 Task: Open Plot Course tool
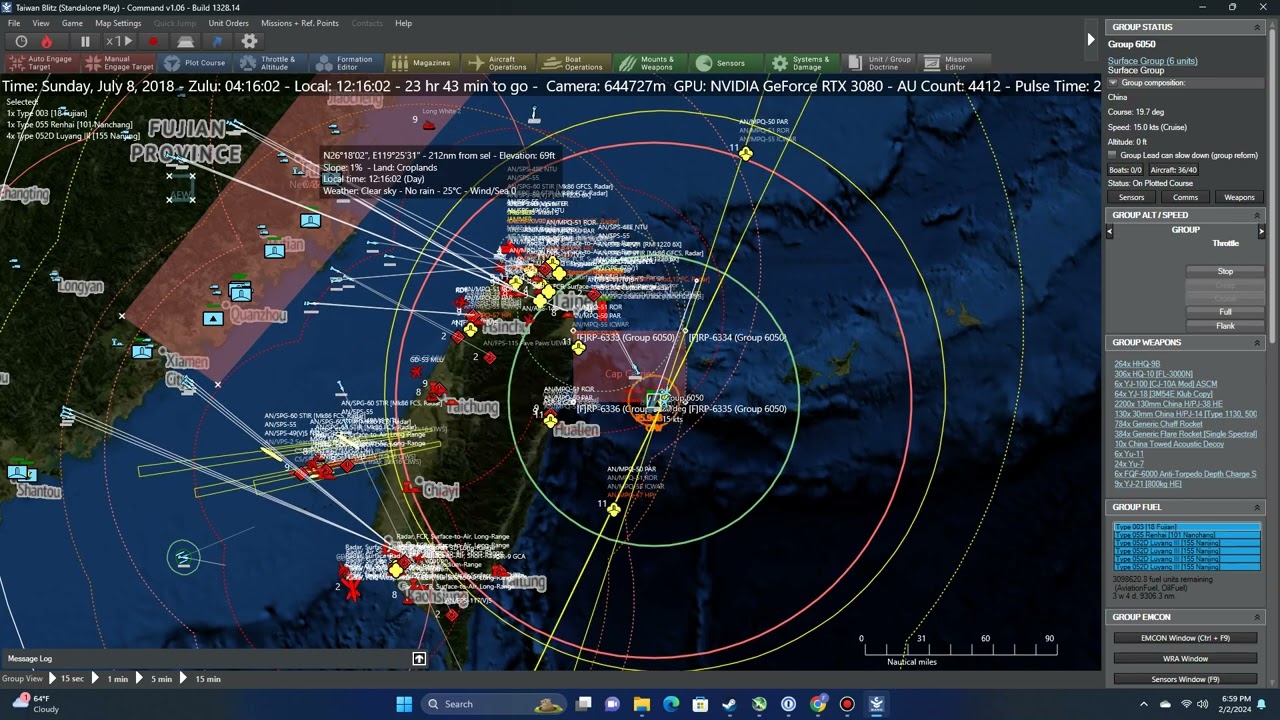[x=194, y=63]
